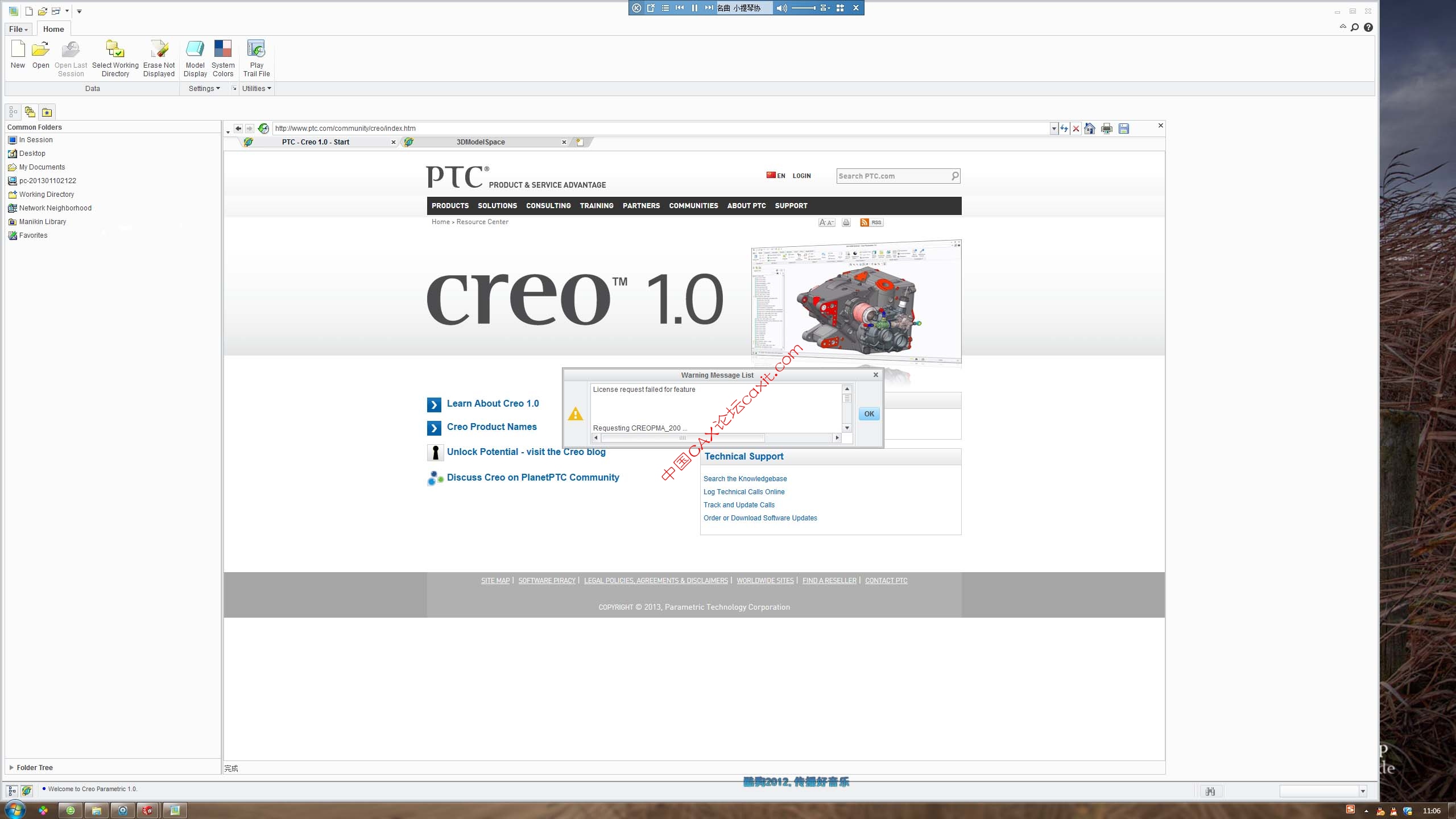Reload the page with refresh arrows icon
The width and height of the screenshot is (1456, 819).
point(1064,129)
